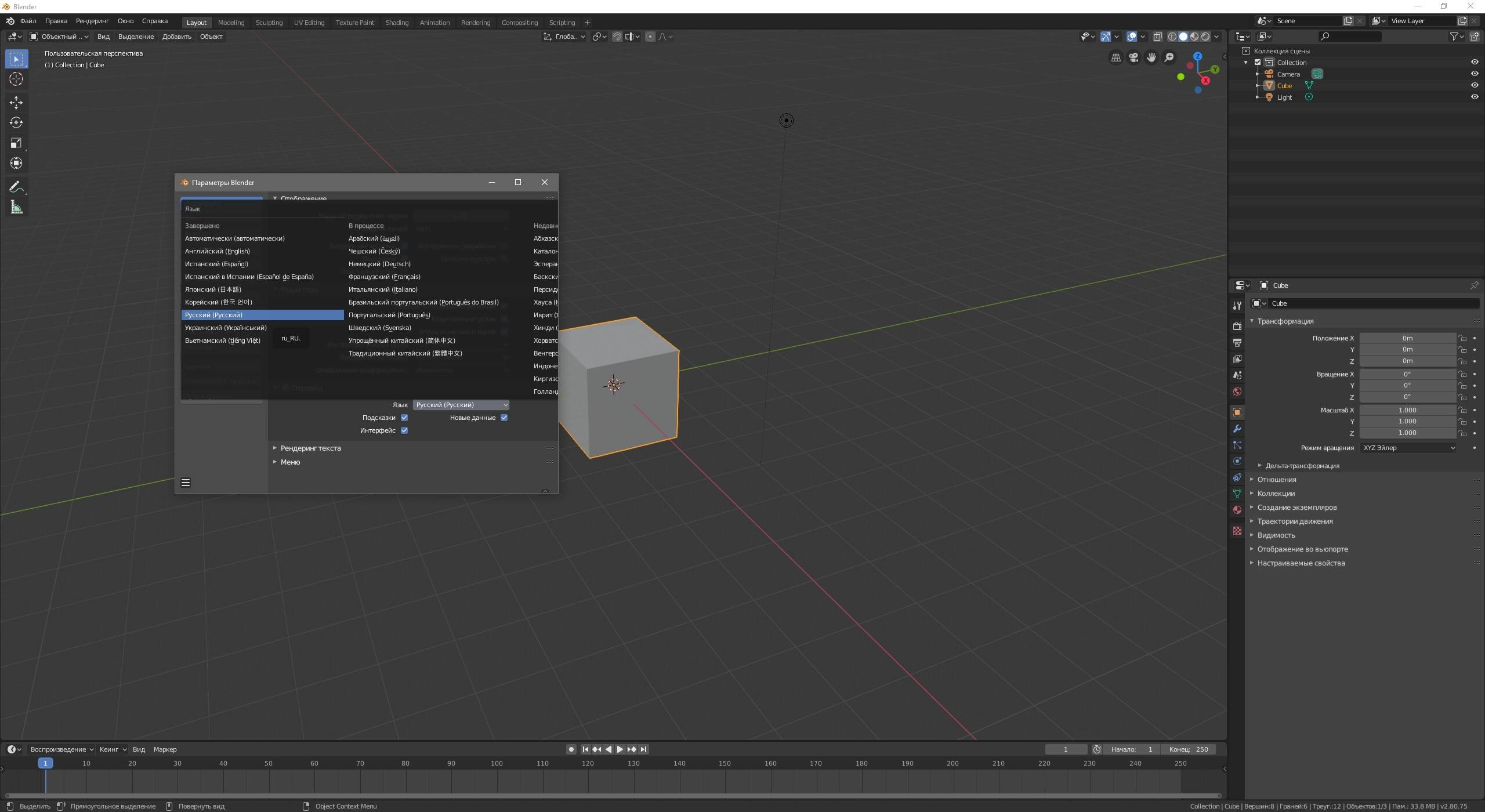The width and height of the screenshot is (1485, 812).
Task: Switch to the Shading workspace tab
Action: point(397,23)
